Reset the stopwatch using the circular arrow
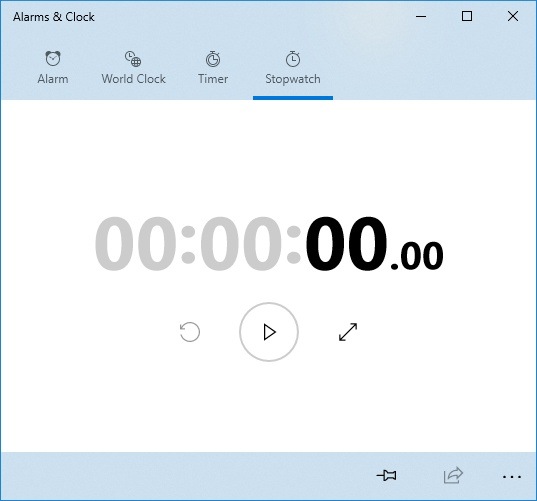This screenshot has width=537, height=501. 190,332
